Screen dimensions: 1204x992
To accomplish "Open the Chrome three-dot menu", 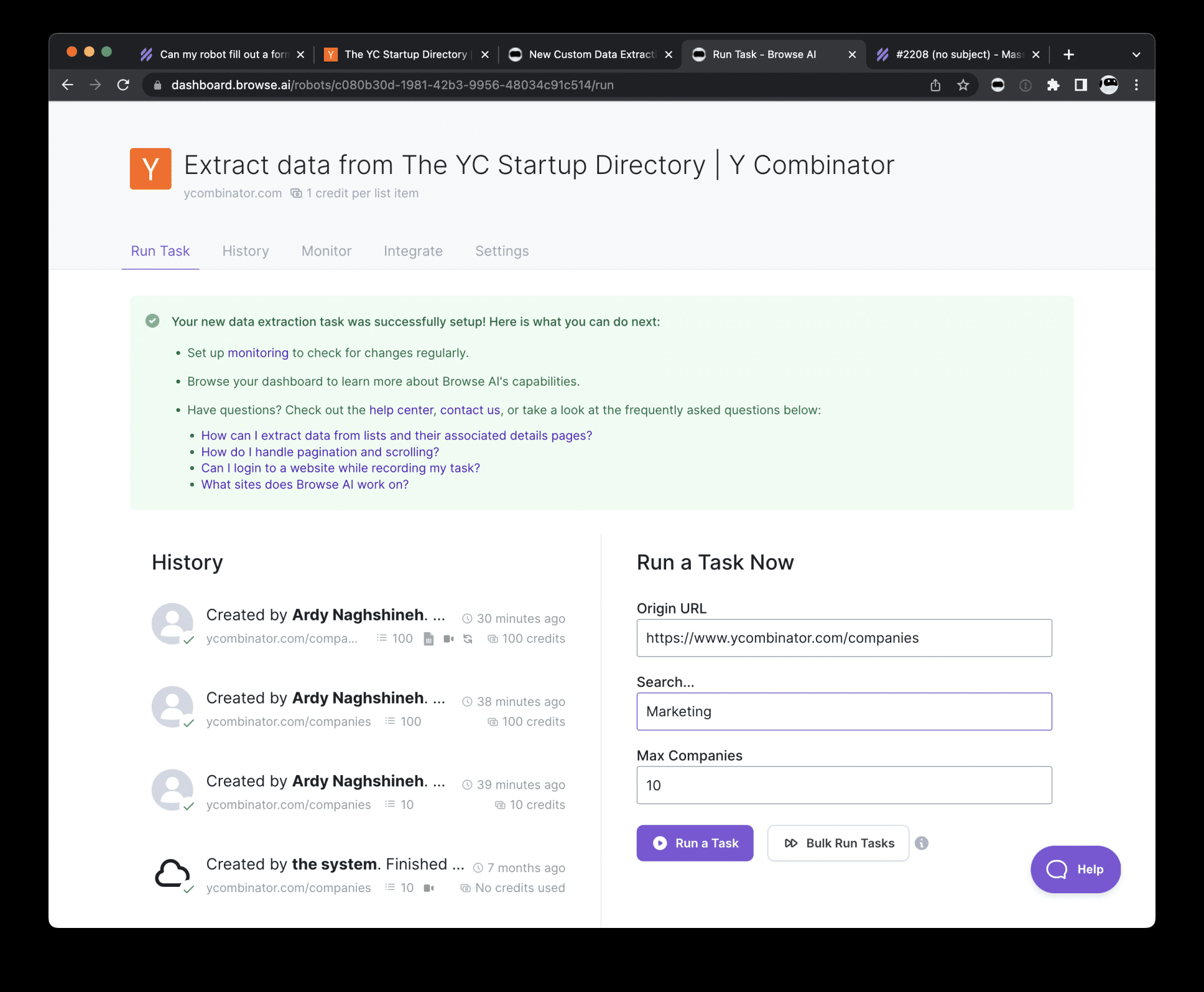I will 1136,85.
